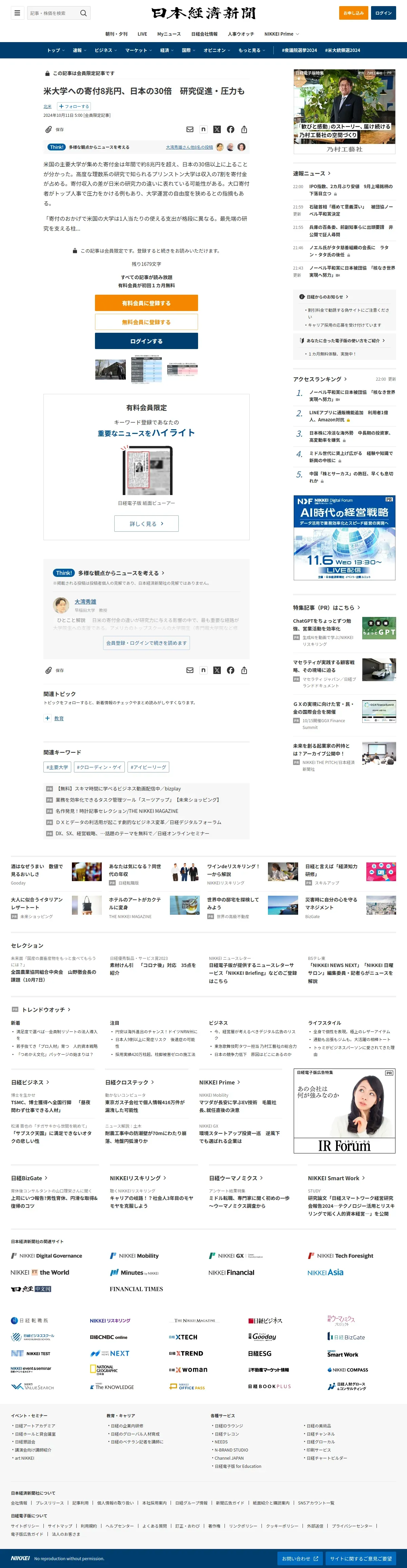This screenshot has width=407, height=1568.
Task: Open the NIKKEI Asia logo link
Action: click(x=326, y=1273)
